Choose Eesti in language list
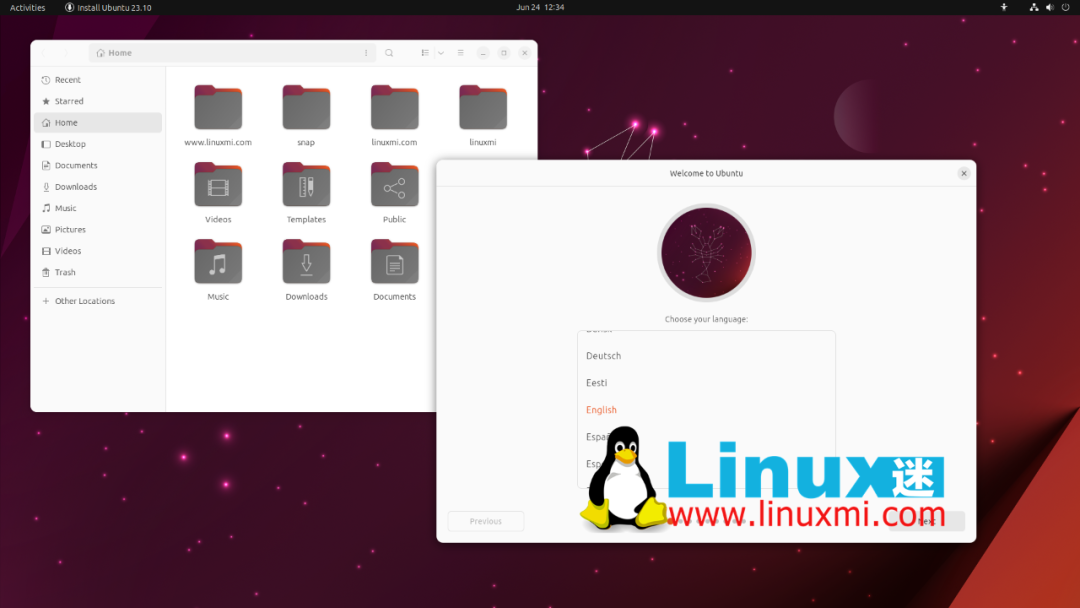 [x=706, y=383]
